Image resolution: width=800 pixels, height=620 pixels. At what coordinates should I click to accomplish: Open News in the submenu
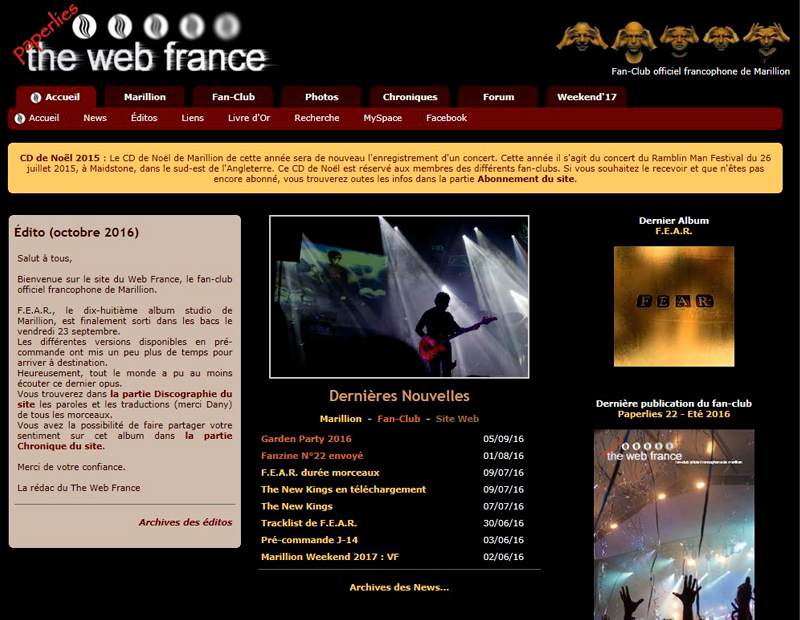coord(95,118)
